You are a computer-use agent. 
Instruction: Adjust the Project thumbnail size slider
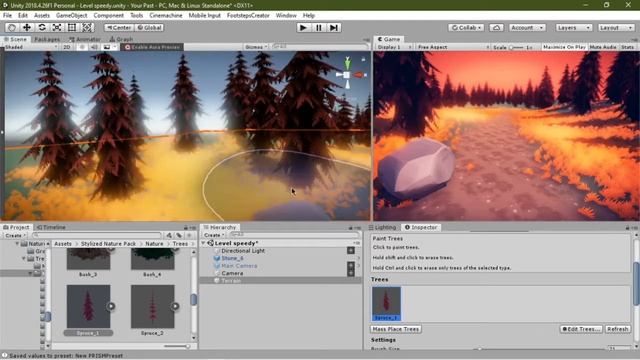pyautogui.click(x=176, y=346)
